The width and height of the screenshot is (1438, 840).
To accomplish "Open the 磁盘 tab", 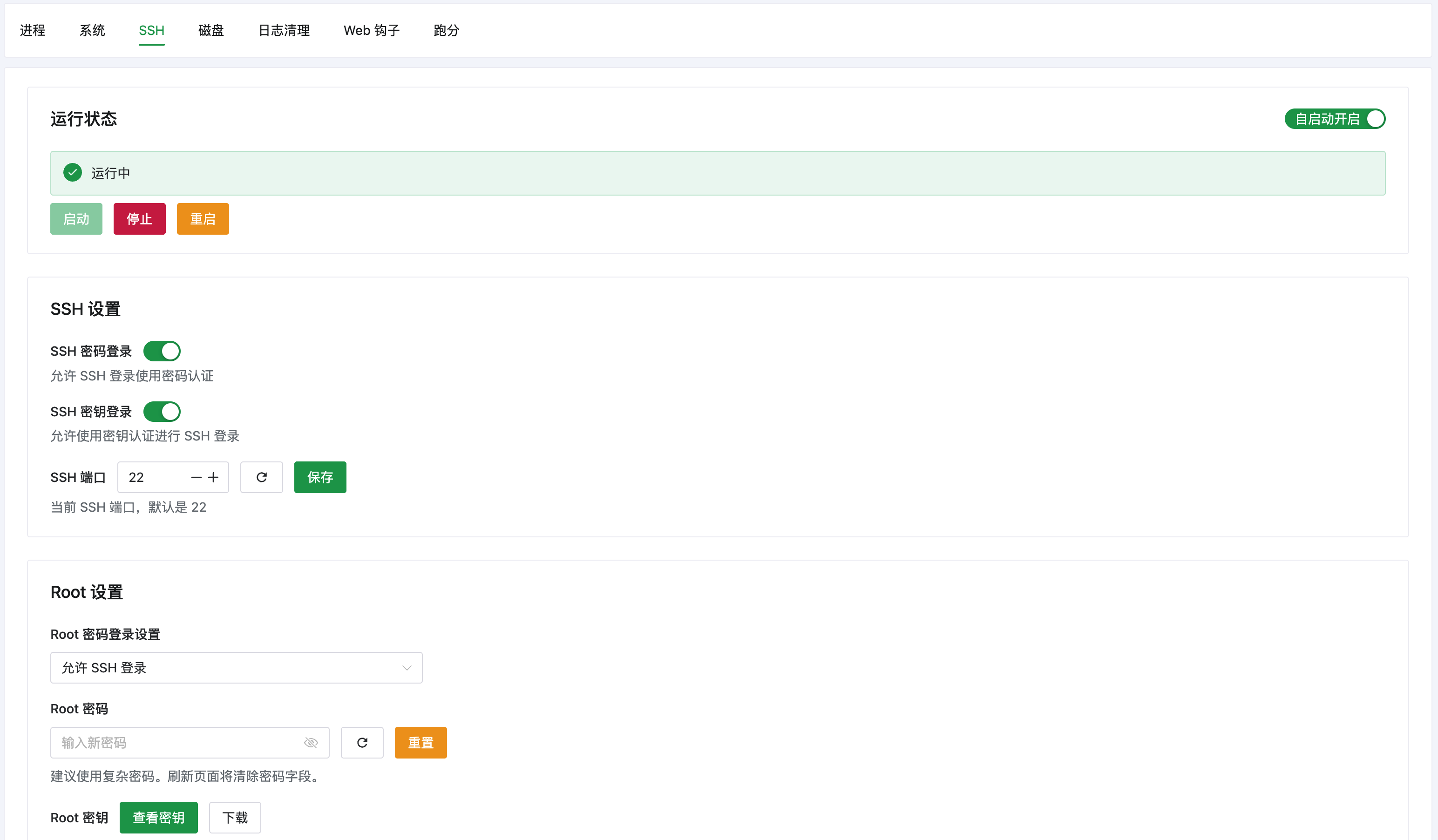I will point(210,30).
